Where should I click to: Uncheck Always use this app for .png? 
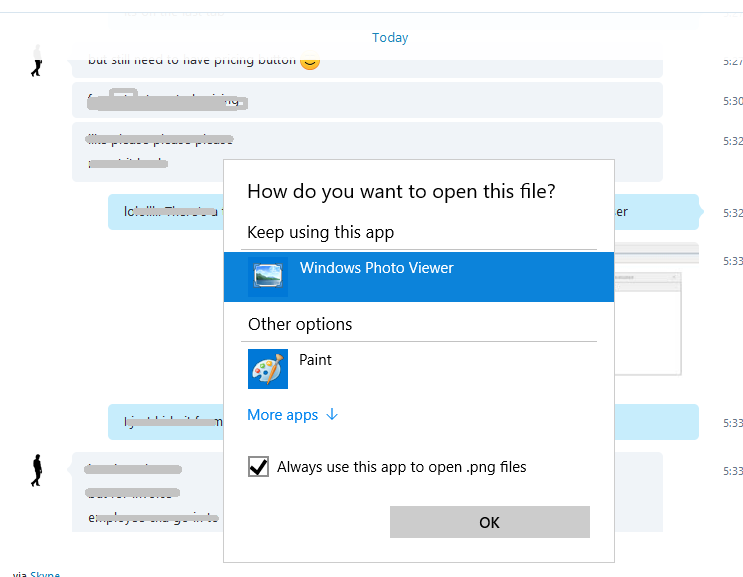[258, 467]
